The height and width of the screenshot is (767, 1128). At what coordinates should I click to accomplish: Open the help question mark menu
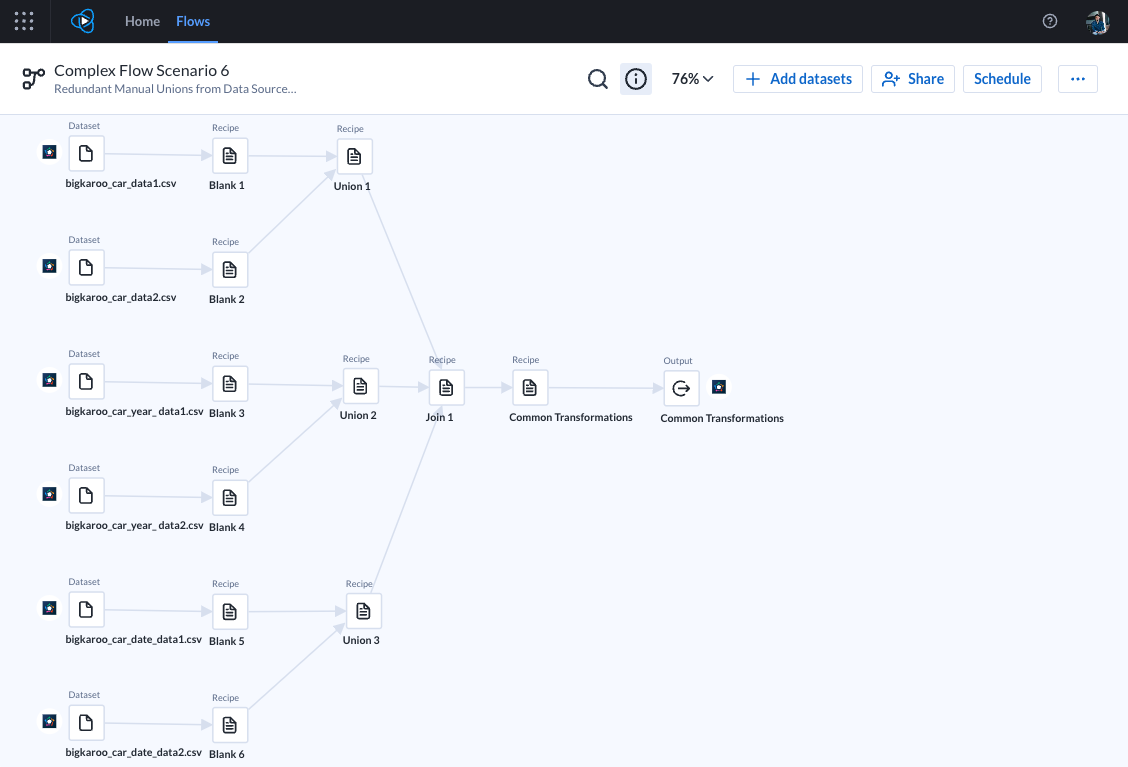coord(1049,20)
